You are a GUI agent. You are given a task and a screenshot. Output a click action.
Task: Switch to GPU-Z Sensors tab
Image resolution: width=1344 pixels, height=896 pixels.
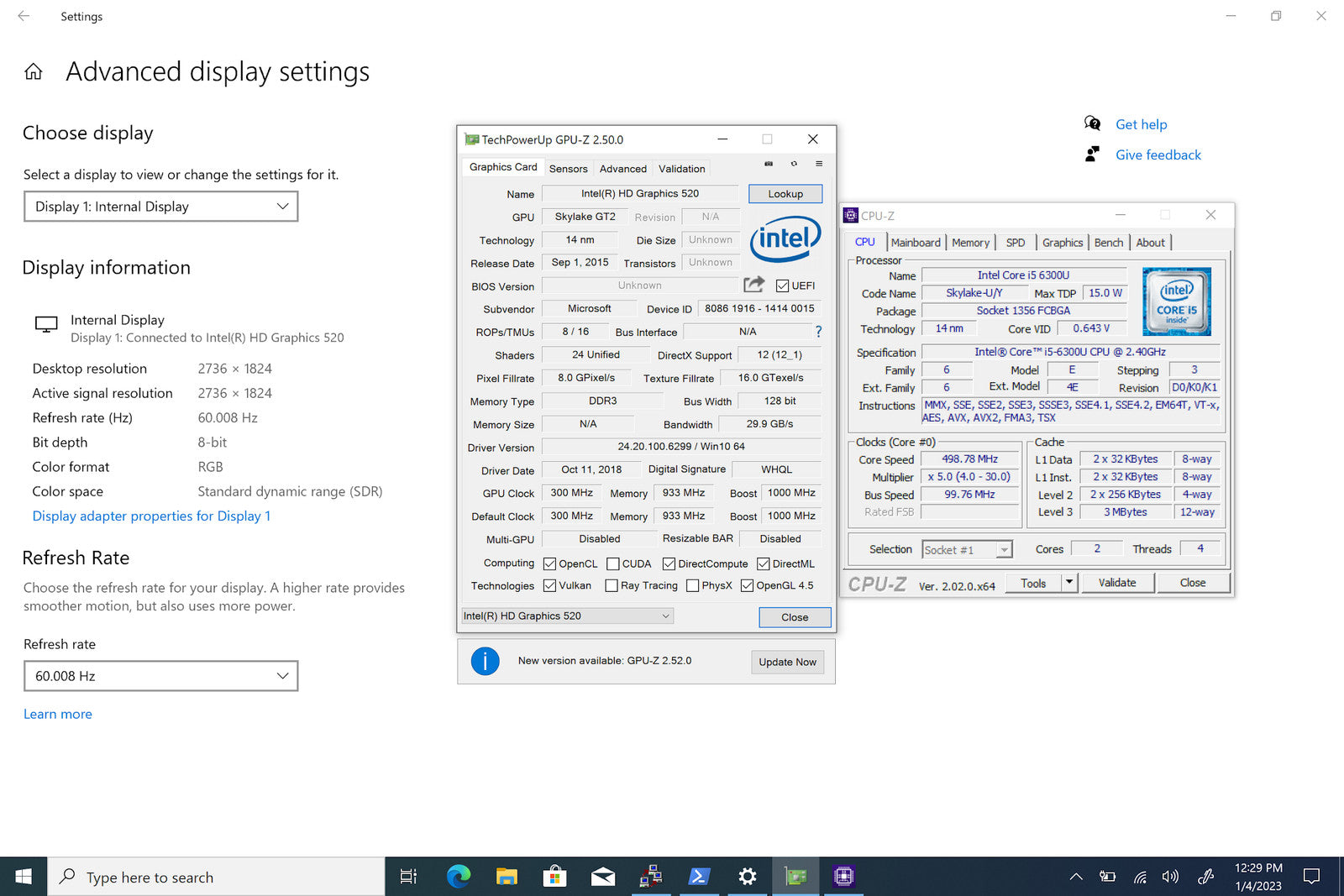pyautogui.click(x=569, y=169)
